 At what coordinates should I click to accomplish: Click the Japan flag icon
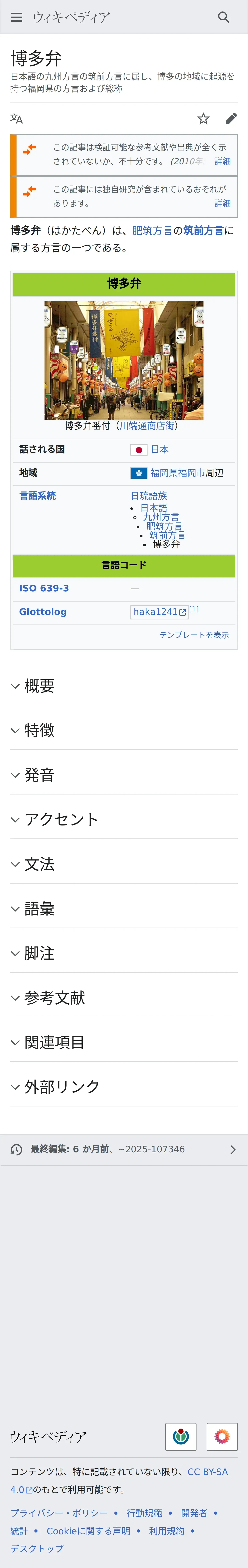tap(139, 450)
